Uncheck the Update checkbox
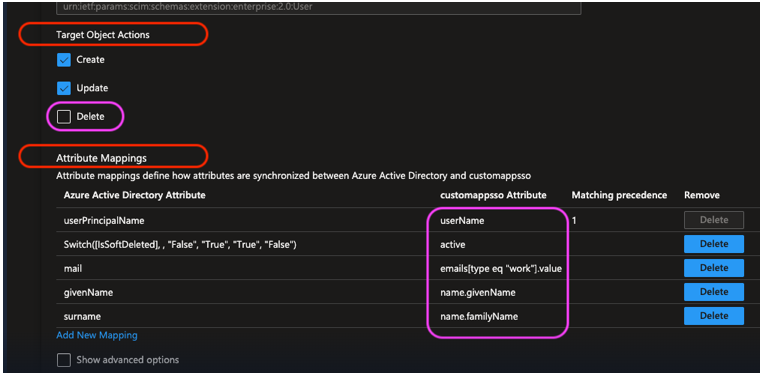764x374 pixels. 64,88
